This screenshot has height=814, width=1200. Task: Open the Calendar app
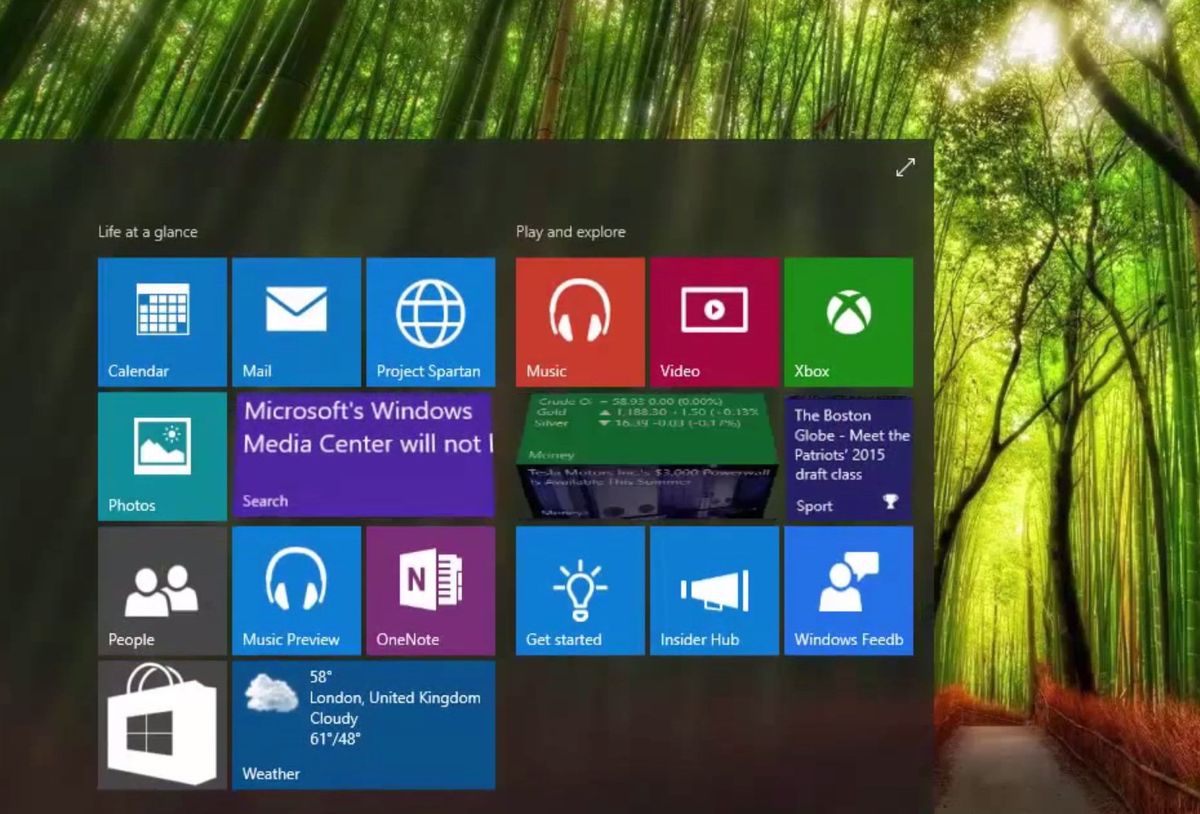pos(161,320)
